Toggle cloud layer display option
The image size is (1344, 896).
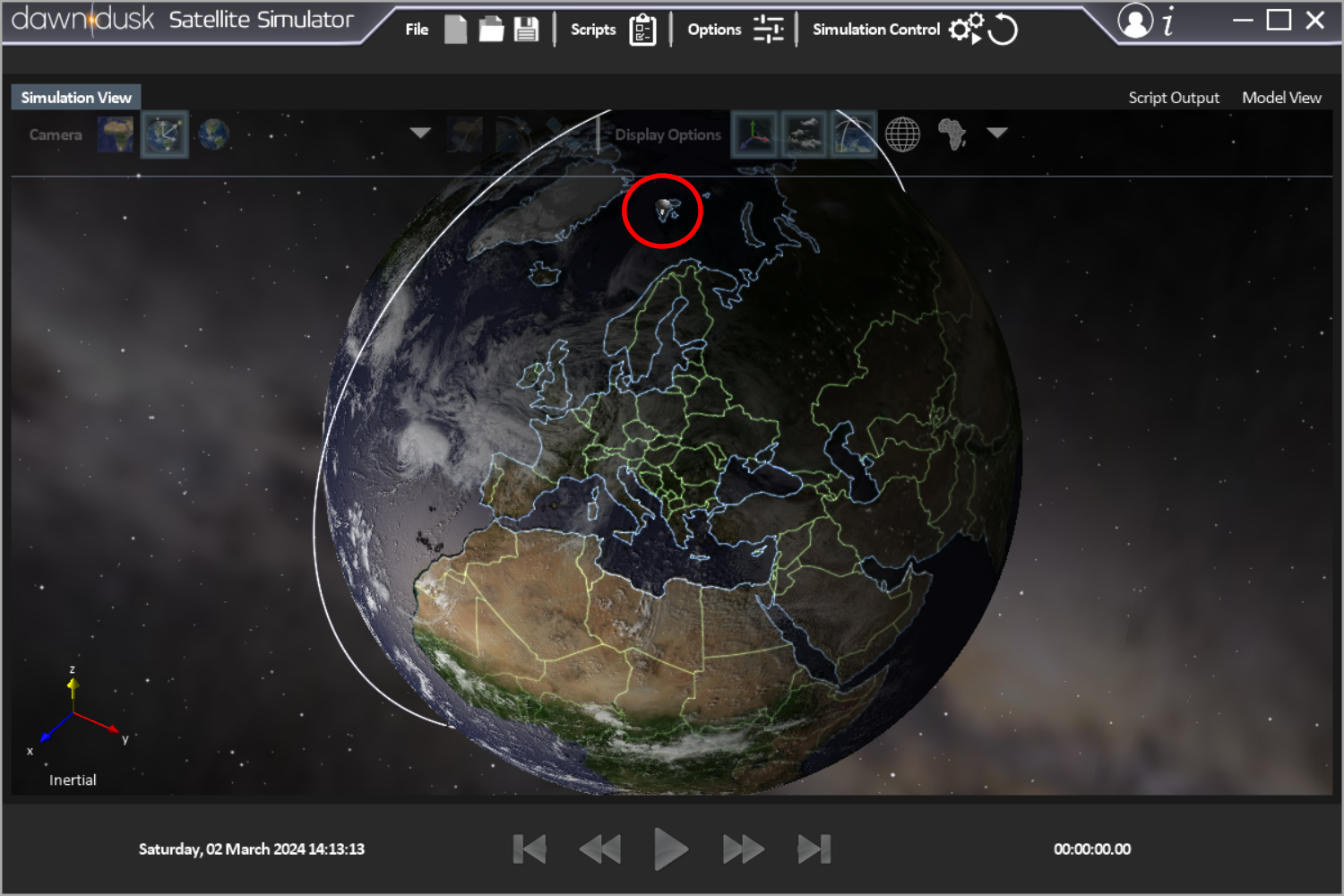(x=803, y=134)
